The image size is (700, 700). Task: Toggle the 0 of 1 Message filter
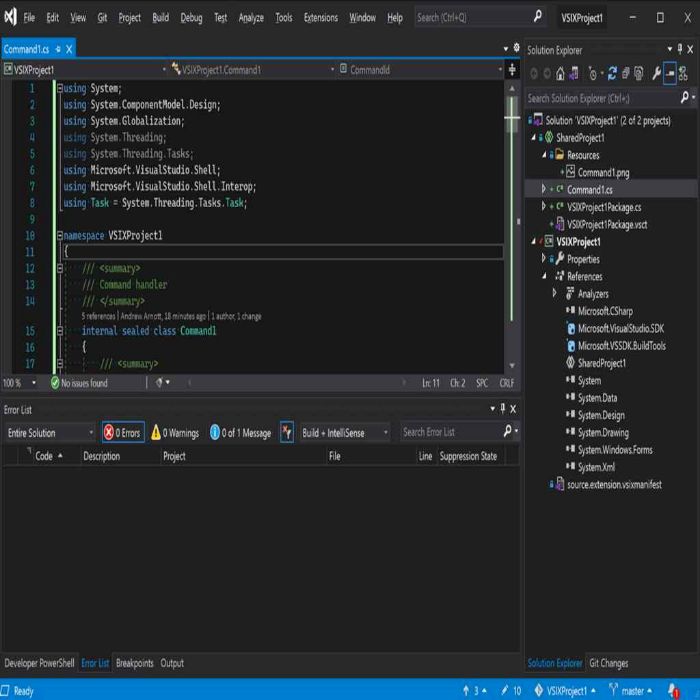pos(241,432)
